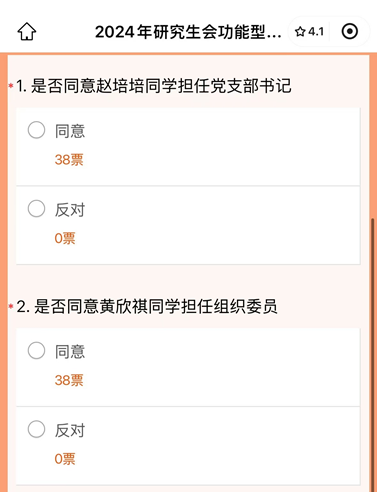Screen dimensions: 377x492
Task: Click the star rating 4.1 icon
Action: point(309,32)
